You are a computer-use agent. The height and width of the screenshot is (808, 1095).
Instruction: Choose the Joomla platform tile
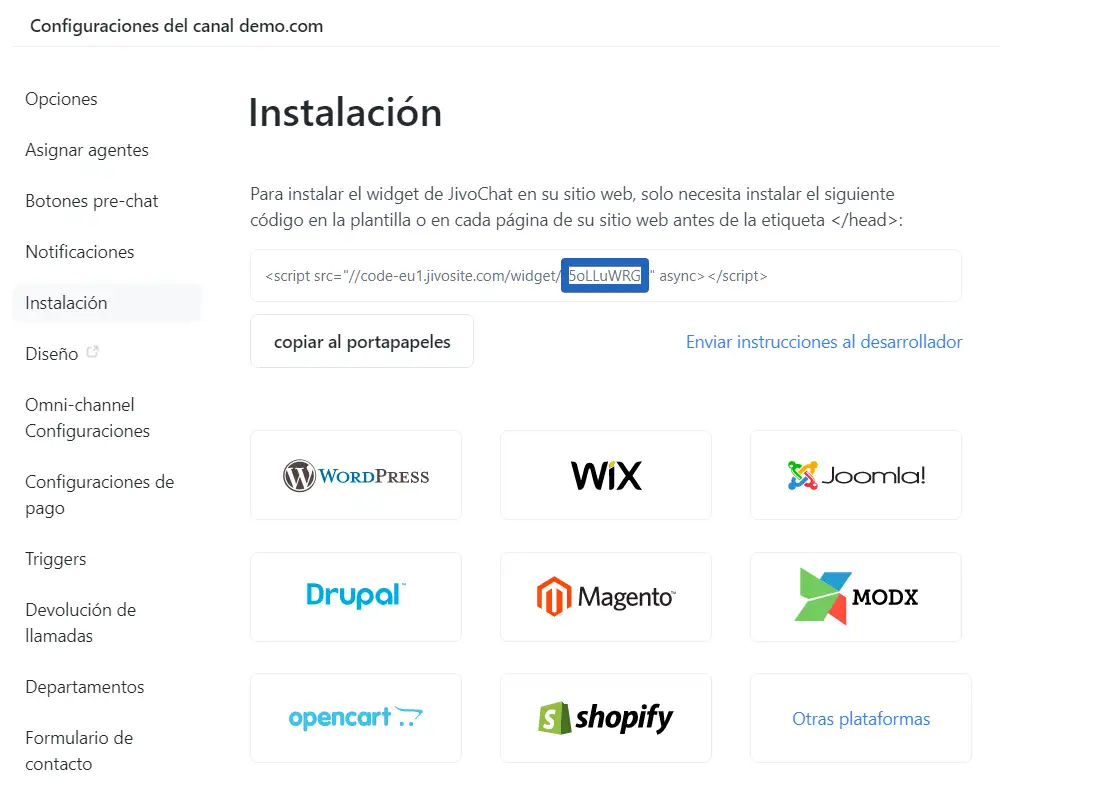coord(856,475)
